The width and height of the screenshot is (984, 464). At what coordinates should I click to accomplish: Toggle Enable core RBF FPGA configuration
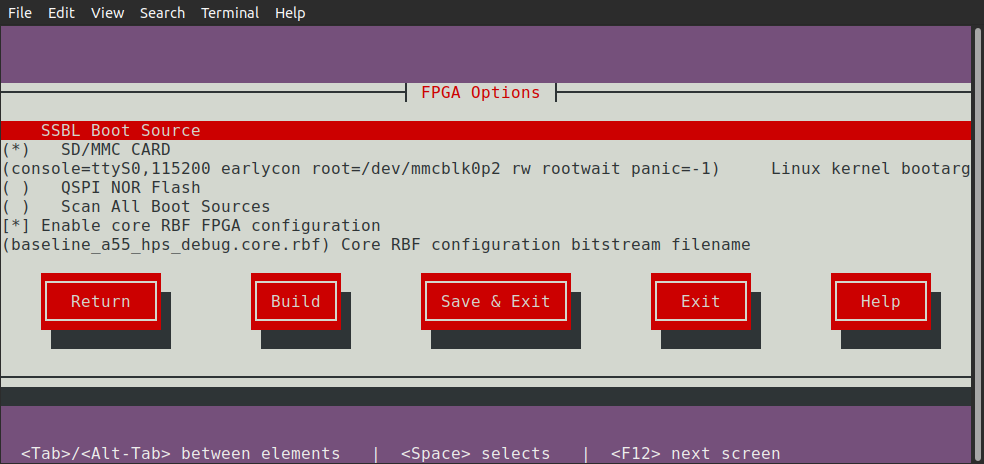(190, 226)
